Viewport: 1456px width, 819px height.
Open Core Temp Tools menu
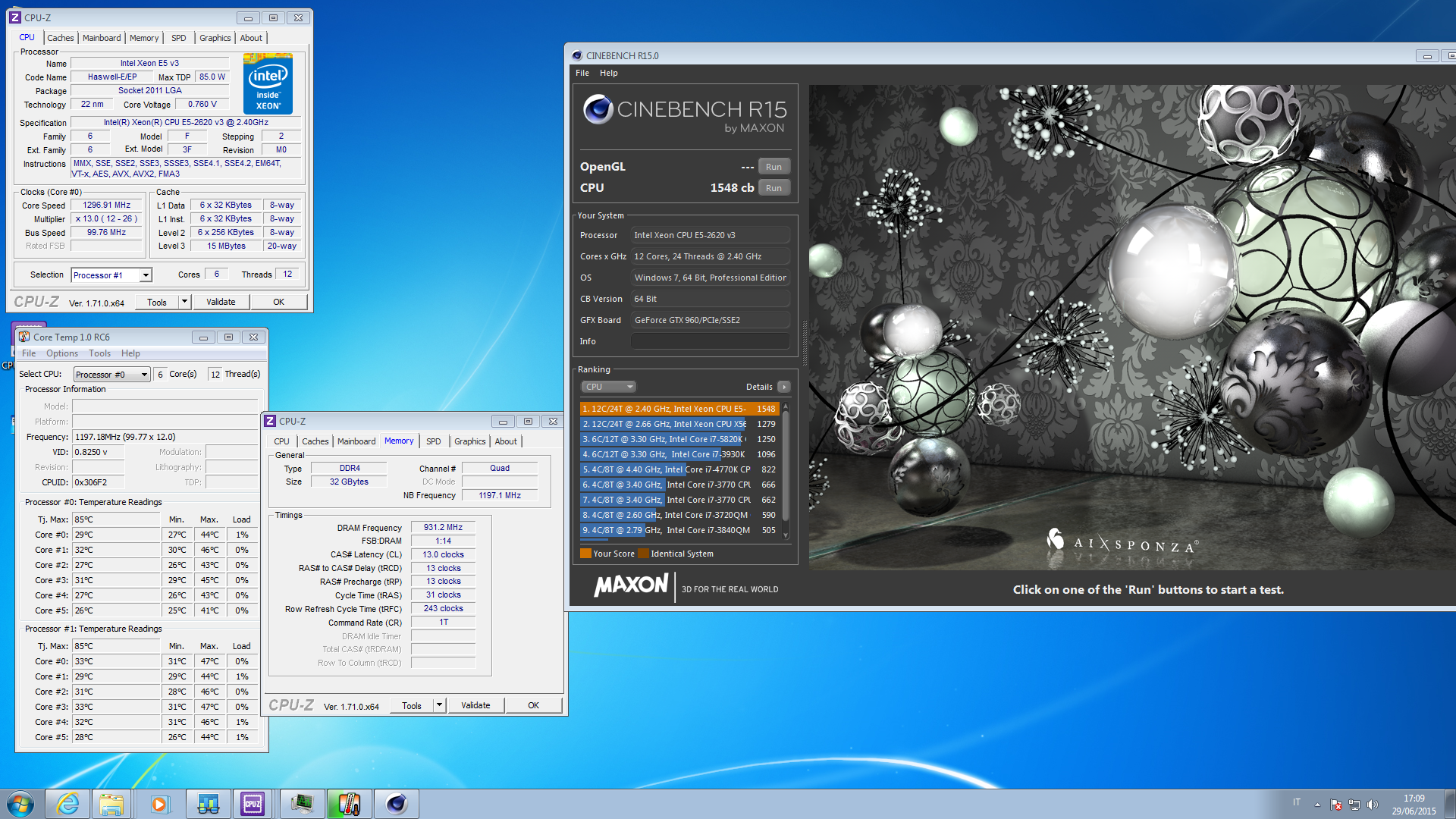[100, 353]
